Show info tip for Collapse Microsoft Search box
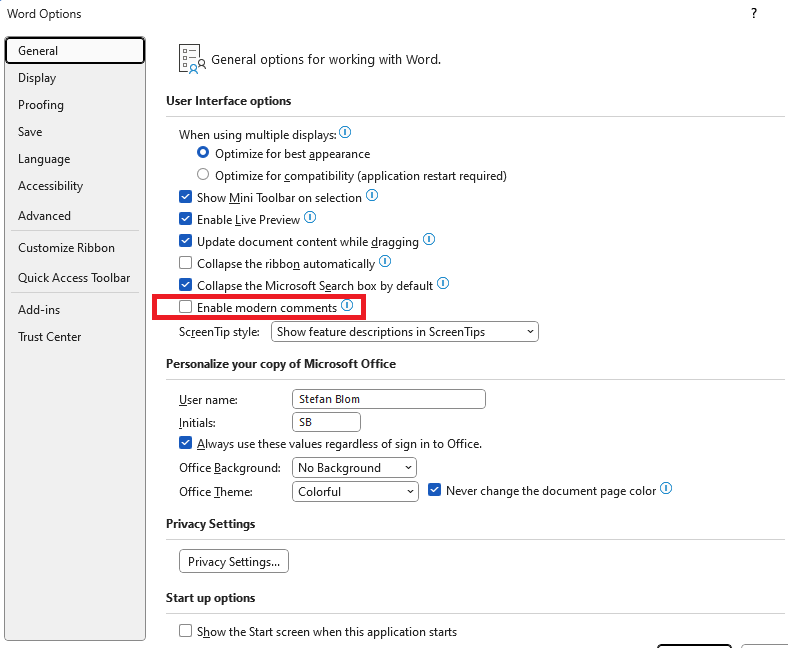 pos(443,284)
